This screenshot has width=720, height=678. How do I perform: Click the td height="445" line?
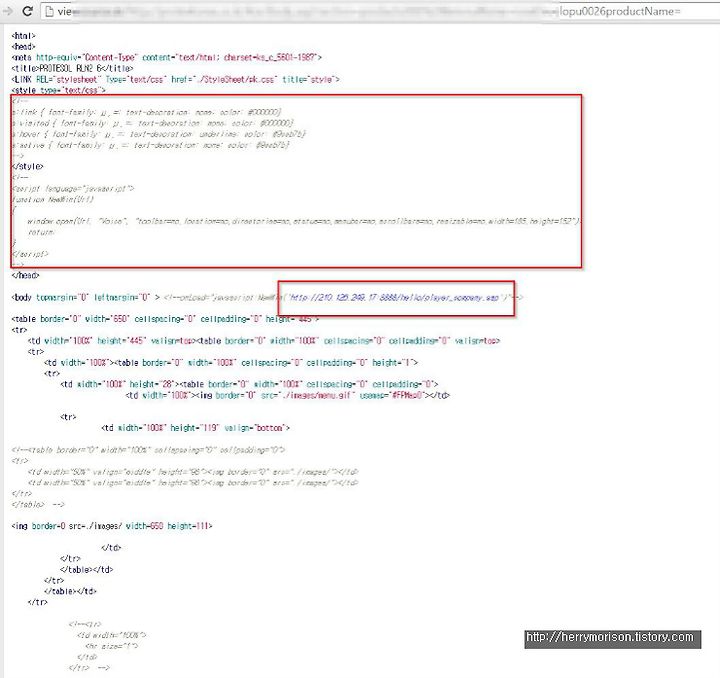[264, 341]
